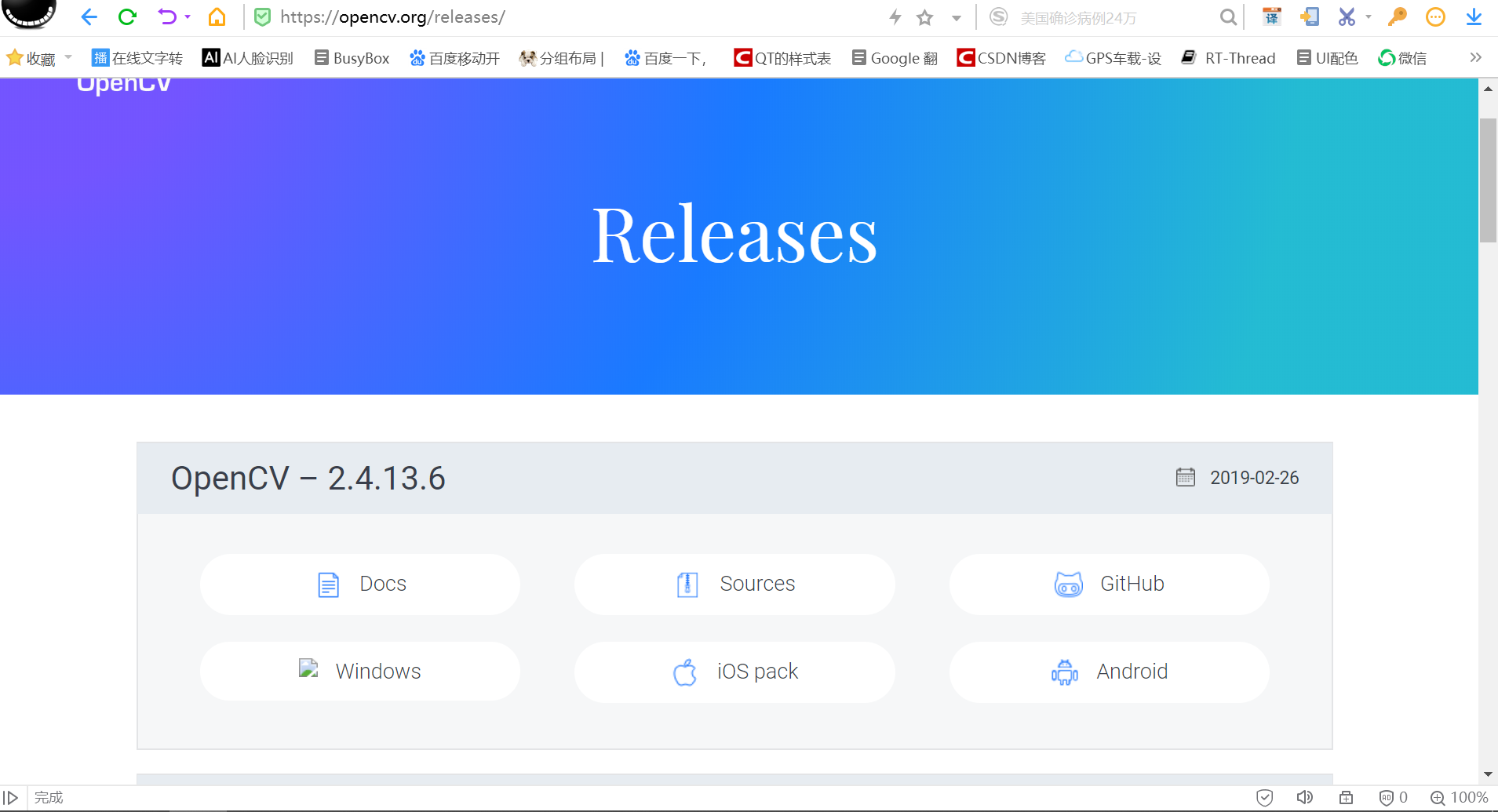1498x812 pixels.
Task: Click the yellow chat bubble icon
Action: [x=1435, y=16]
